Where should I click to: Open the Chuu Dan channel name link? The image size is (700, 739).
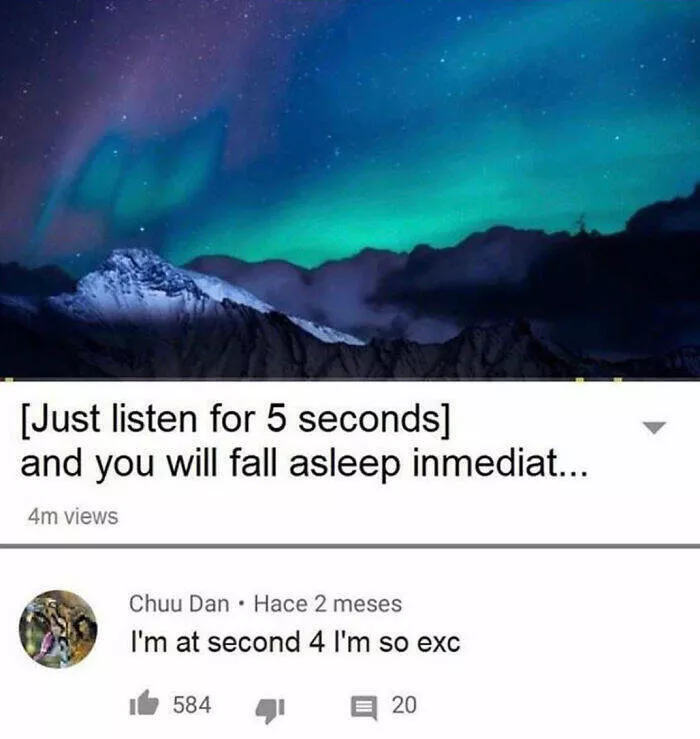coord(179,604)
